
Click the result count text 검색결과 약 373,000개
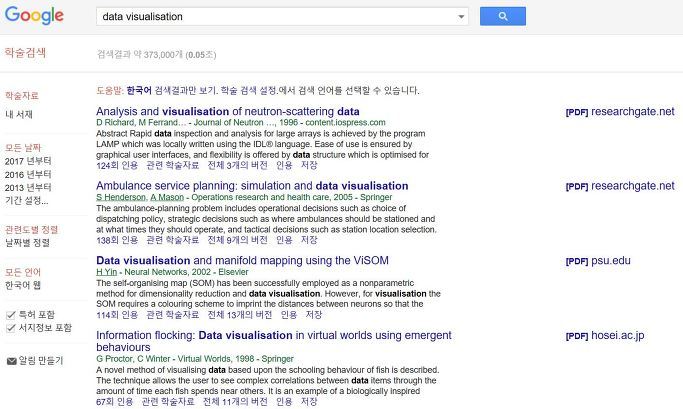click(140, 54)
